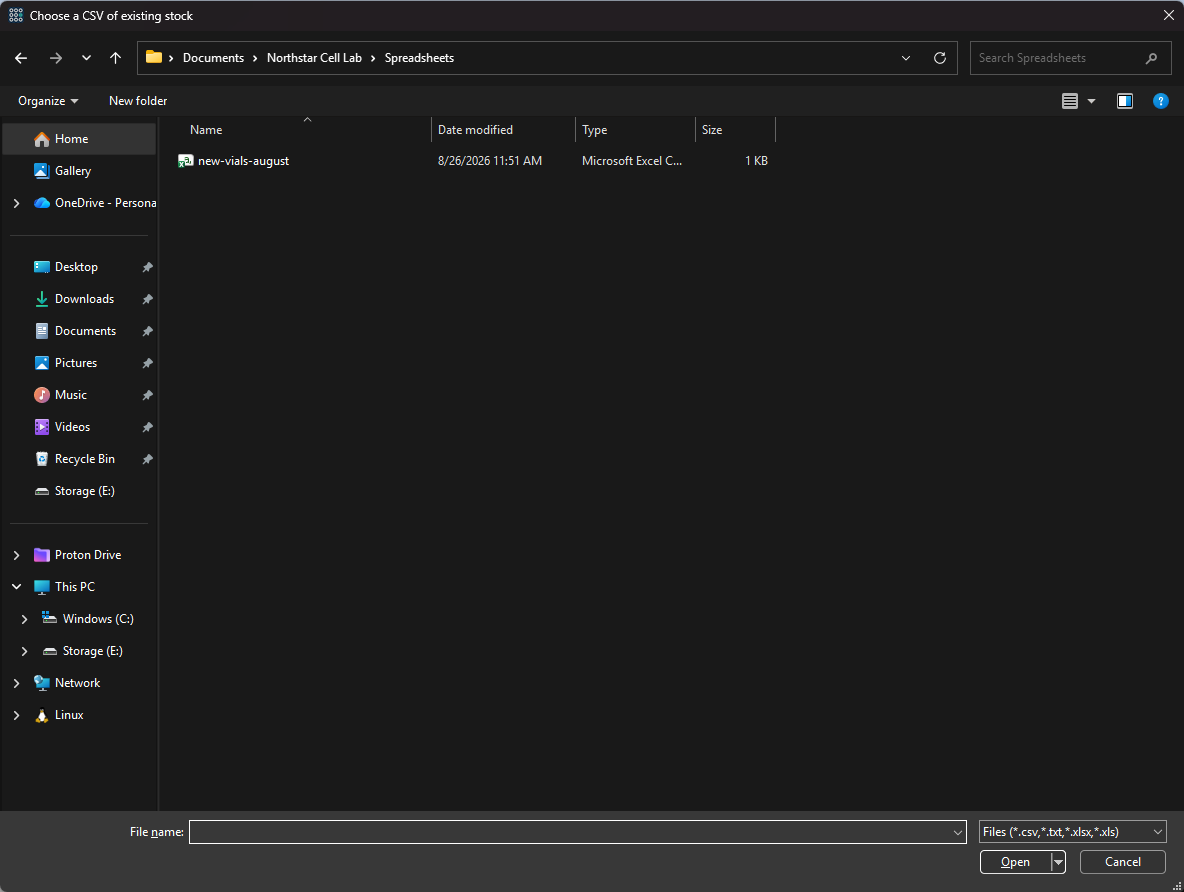This screenshot has width=1184, height=892.
Task: Open the File name history dropdown
Action: (958, 832)
